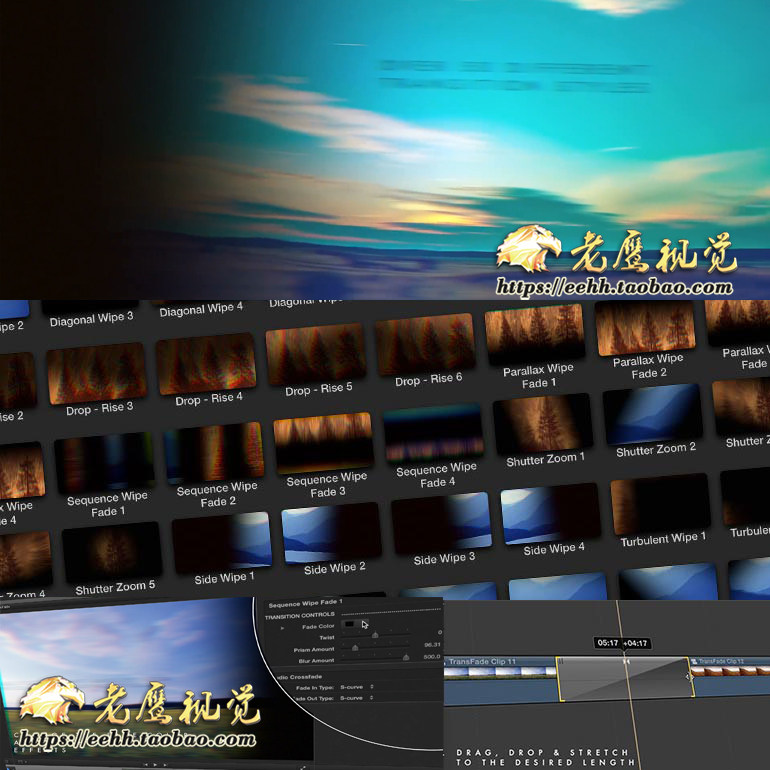Click the 05:17 +04:17 timecode tooltip
The image size is (770, 770).
point(622,643)
